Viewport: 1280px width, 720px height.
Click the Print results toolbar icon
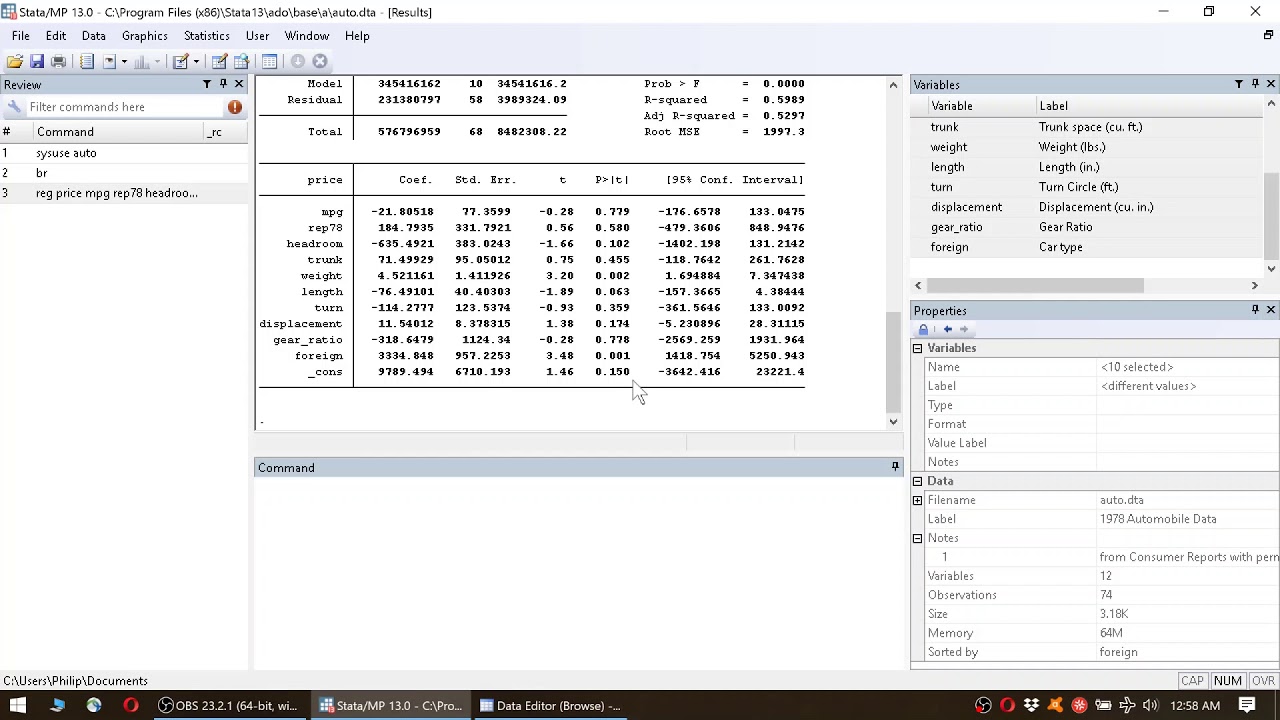[58, 61]
